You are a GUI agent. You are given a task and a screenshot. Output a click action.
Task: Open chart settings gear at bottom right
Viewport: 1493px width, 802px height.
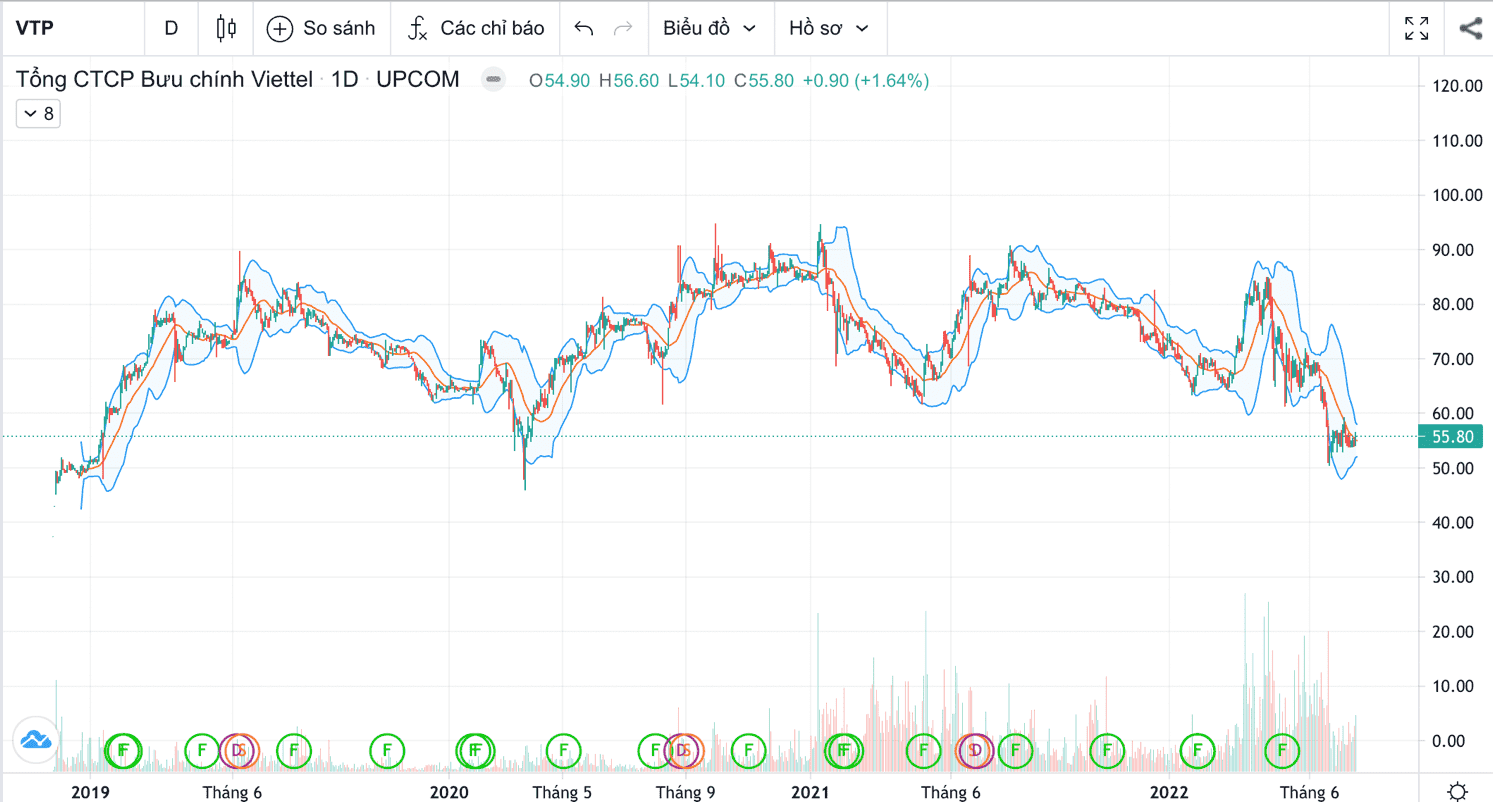point(1457,790)
